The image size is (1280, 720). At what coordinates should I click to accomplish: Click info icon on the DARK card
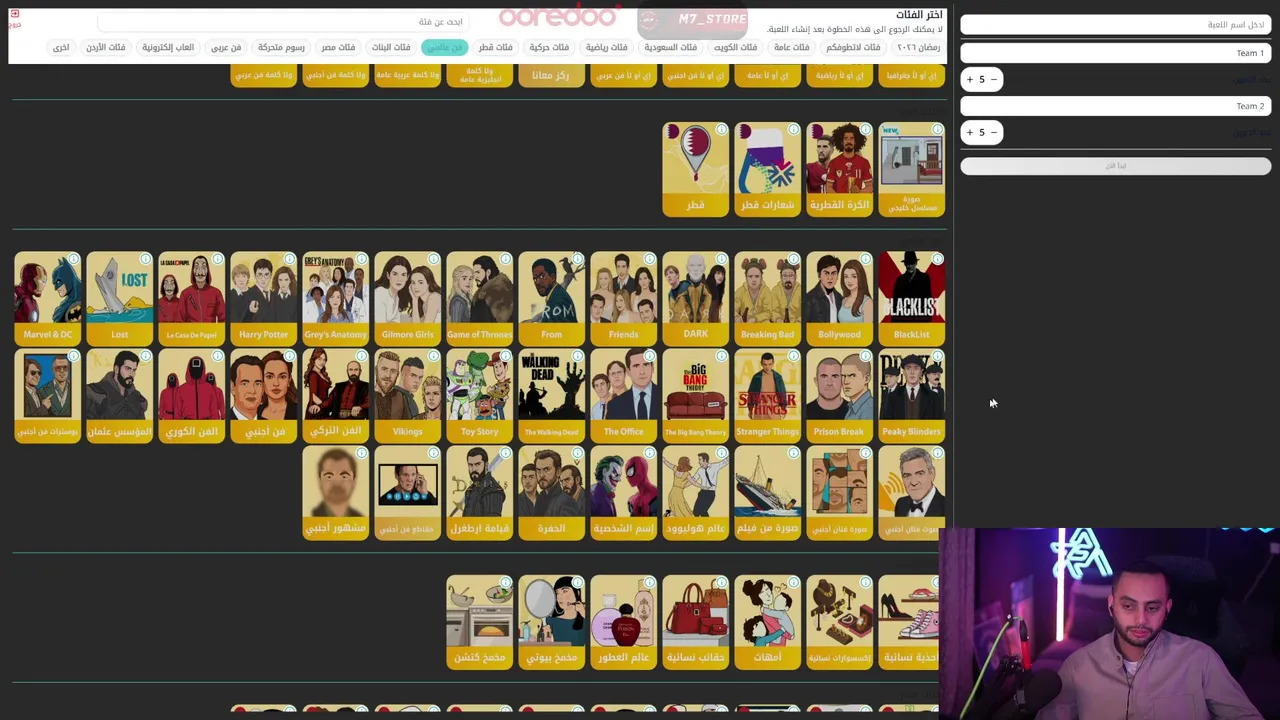[x=721, y=259]
